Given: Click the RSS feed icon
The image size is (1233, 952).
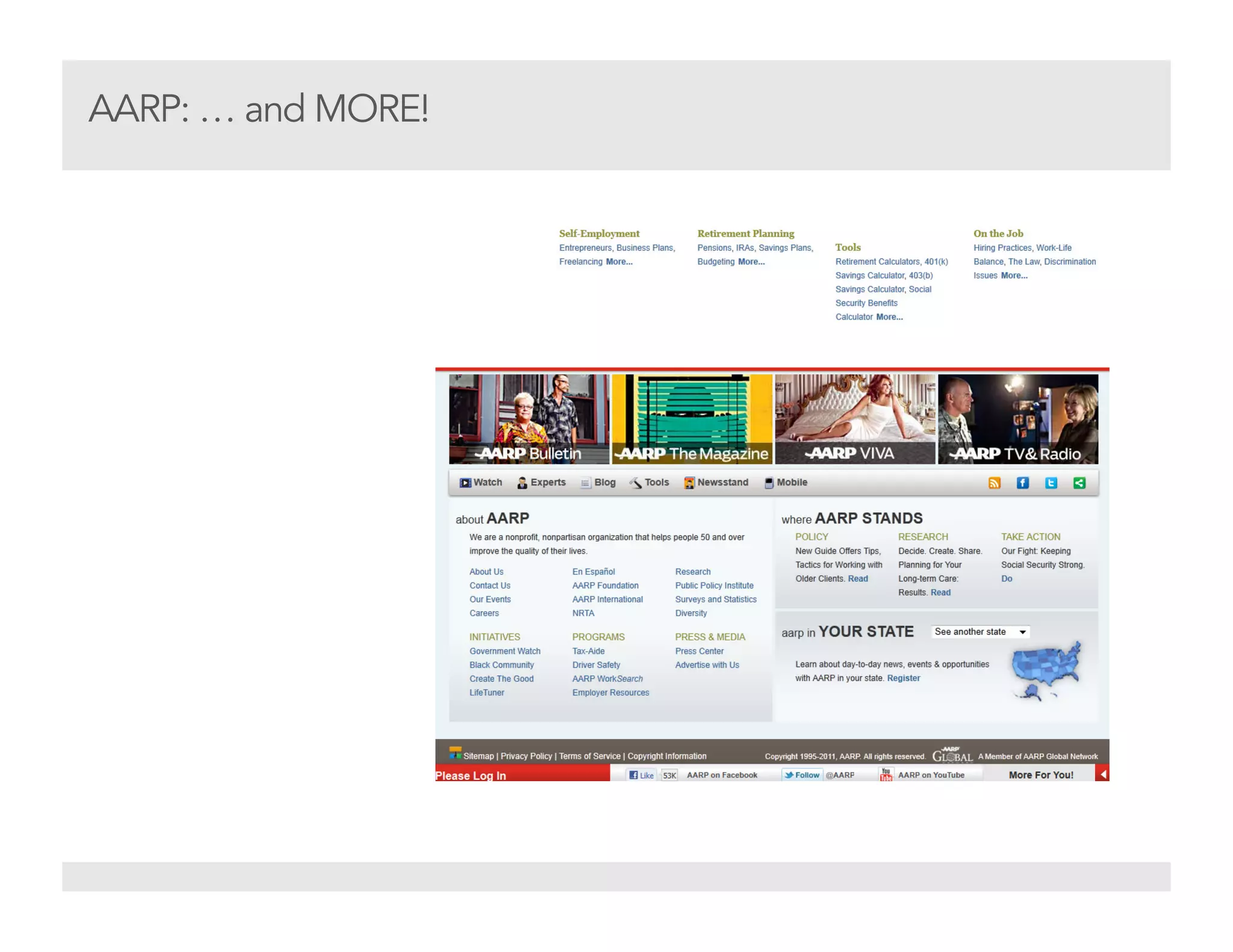Looking at the screenshot, I should tap(994, 483).
